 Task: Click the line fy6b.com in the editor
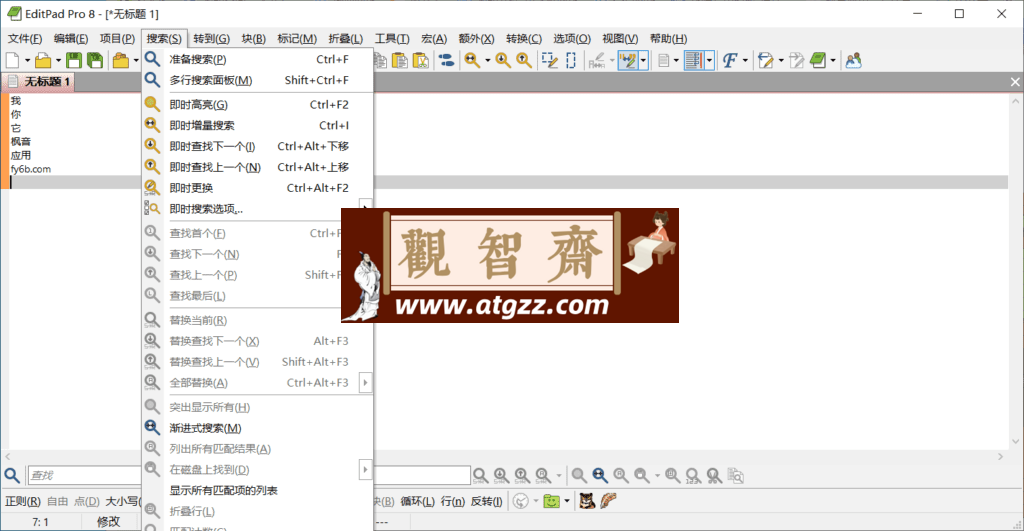tap(31, 169)
